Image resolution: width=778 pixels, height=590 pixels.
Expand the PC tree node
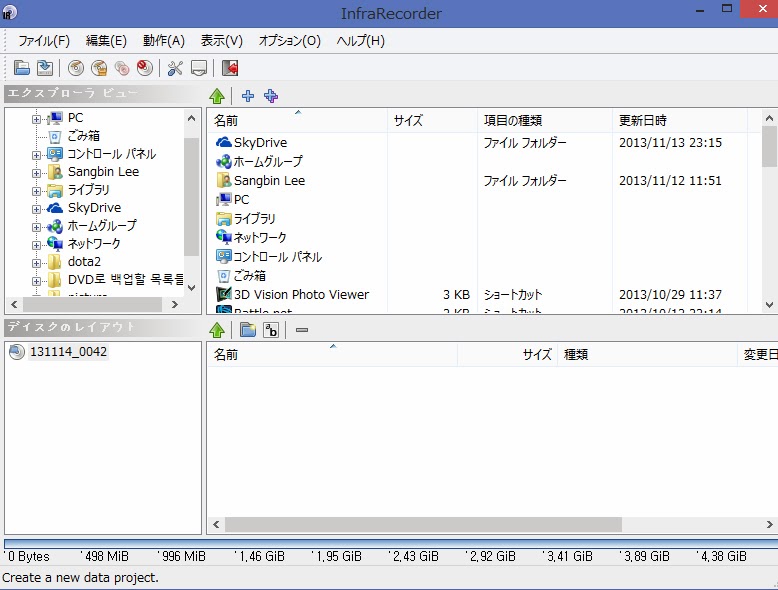[36, 119]
